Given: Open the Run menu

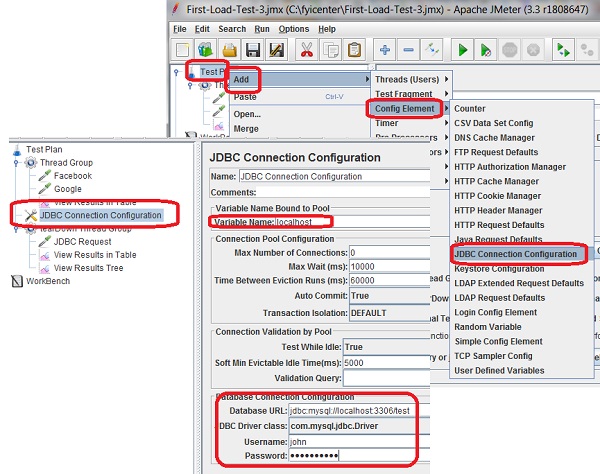Looking at the screenshot, I should coord(262,29).
